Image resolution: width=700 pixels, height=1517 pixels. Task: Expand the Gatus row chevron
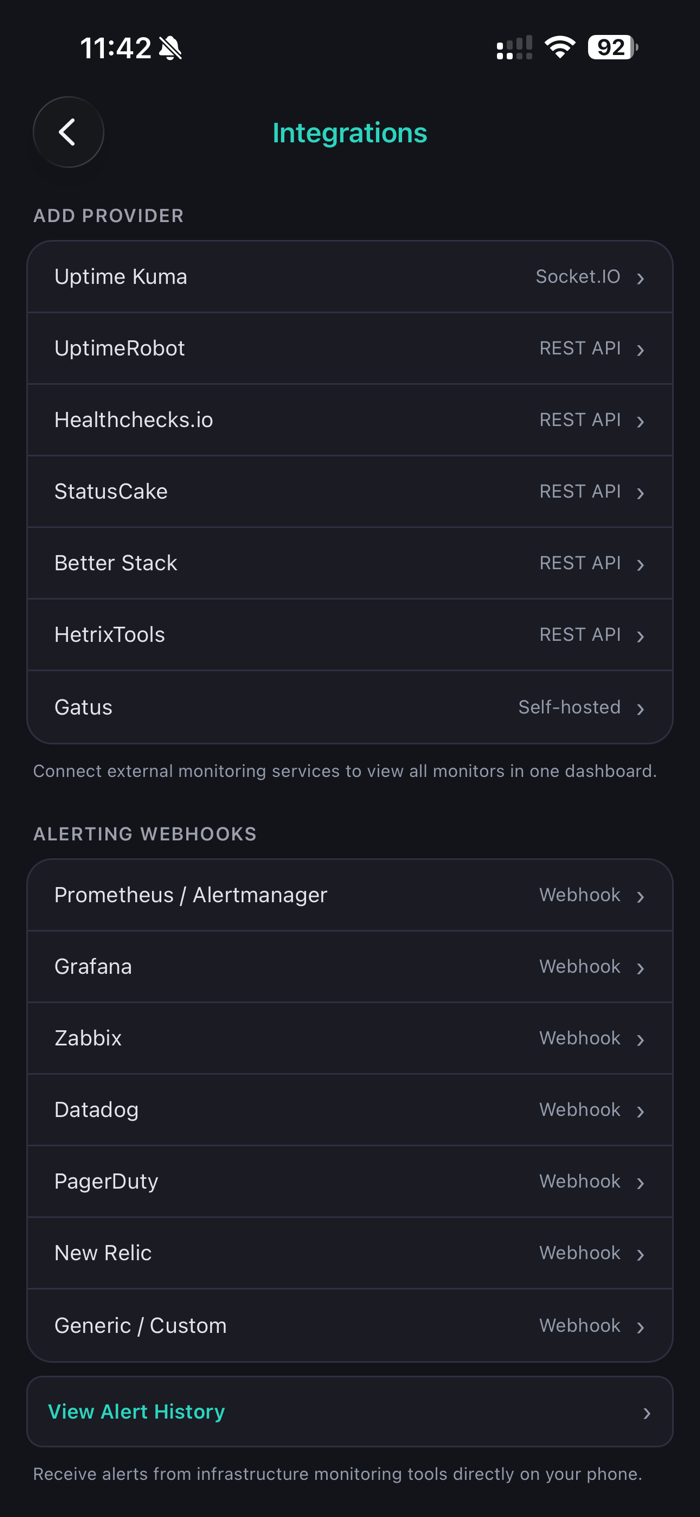[x=641, y=708]
